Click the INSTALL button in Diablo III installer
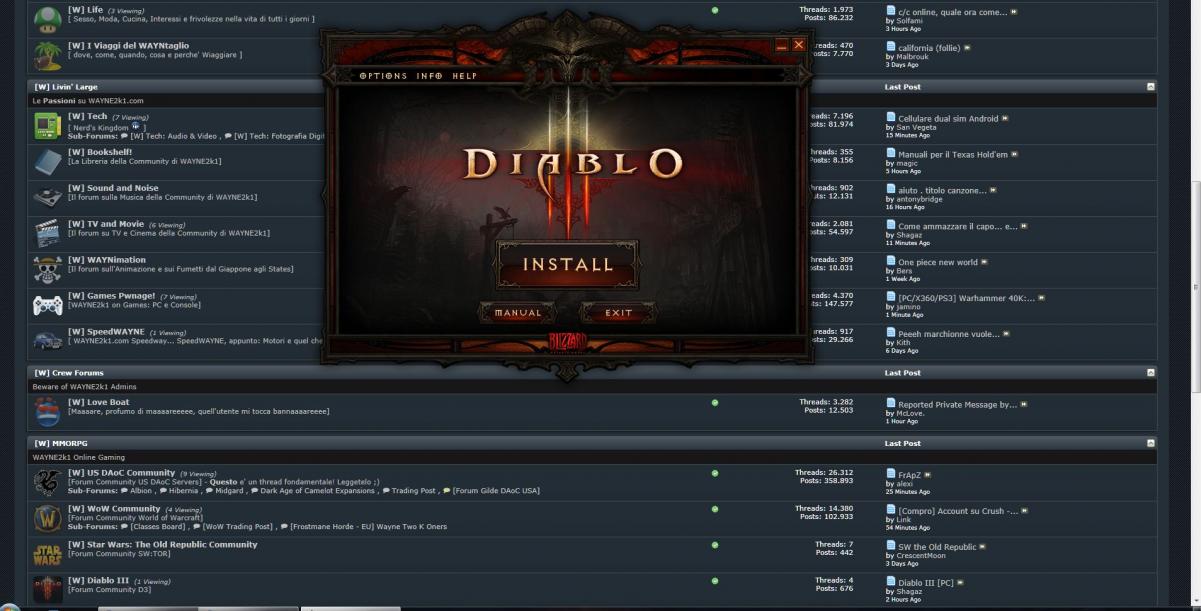Image resolution: width=1201 pixels, height=611 pixels. [x=567, y=265]
